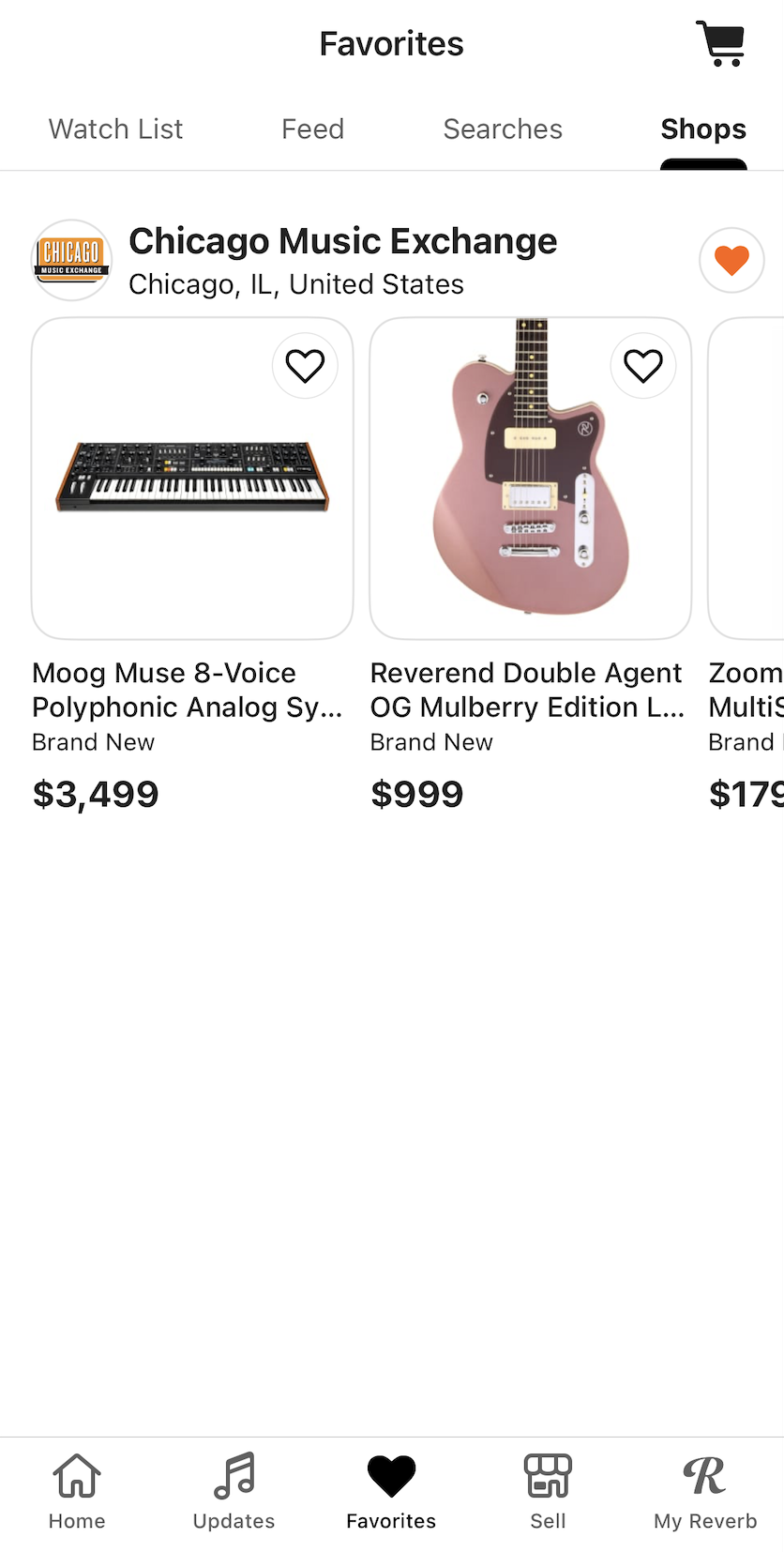Select the Shops tab
The height and width of the screenshot is (1552, 784).
[x=703, y=129]
